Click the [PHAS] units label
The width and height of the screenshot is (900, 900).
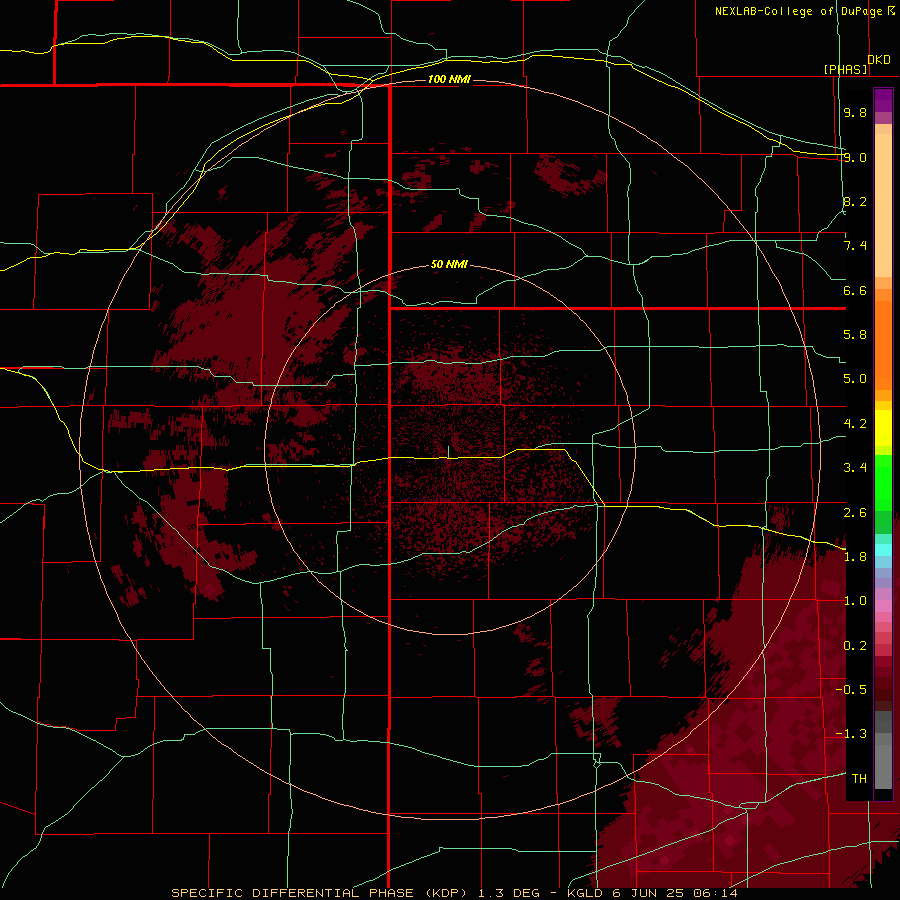pos(845,69)
